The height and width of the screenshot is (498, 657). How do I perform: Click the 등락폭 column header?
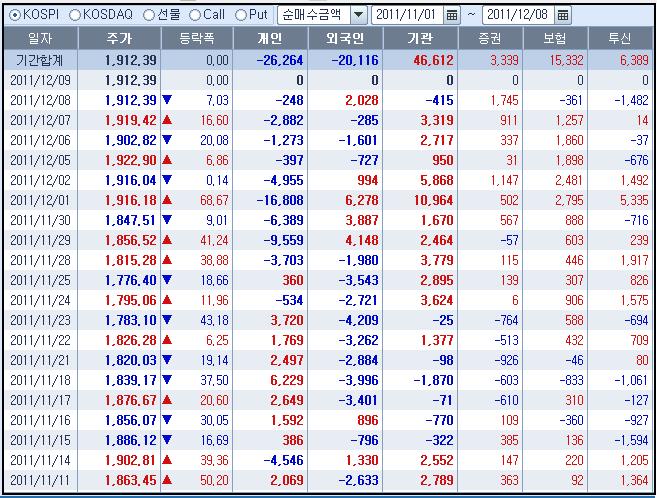pyautogui.click(x=197, y=39)
